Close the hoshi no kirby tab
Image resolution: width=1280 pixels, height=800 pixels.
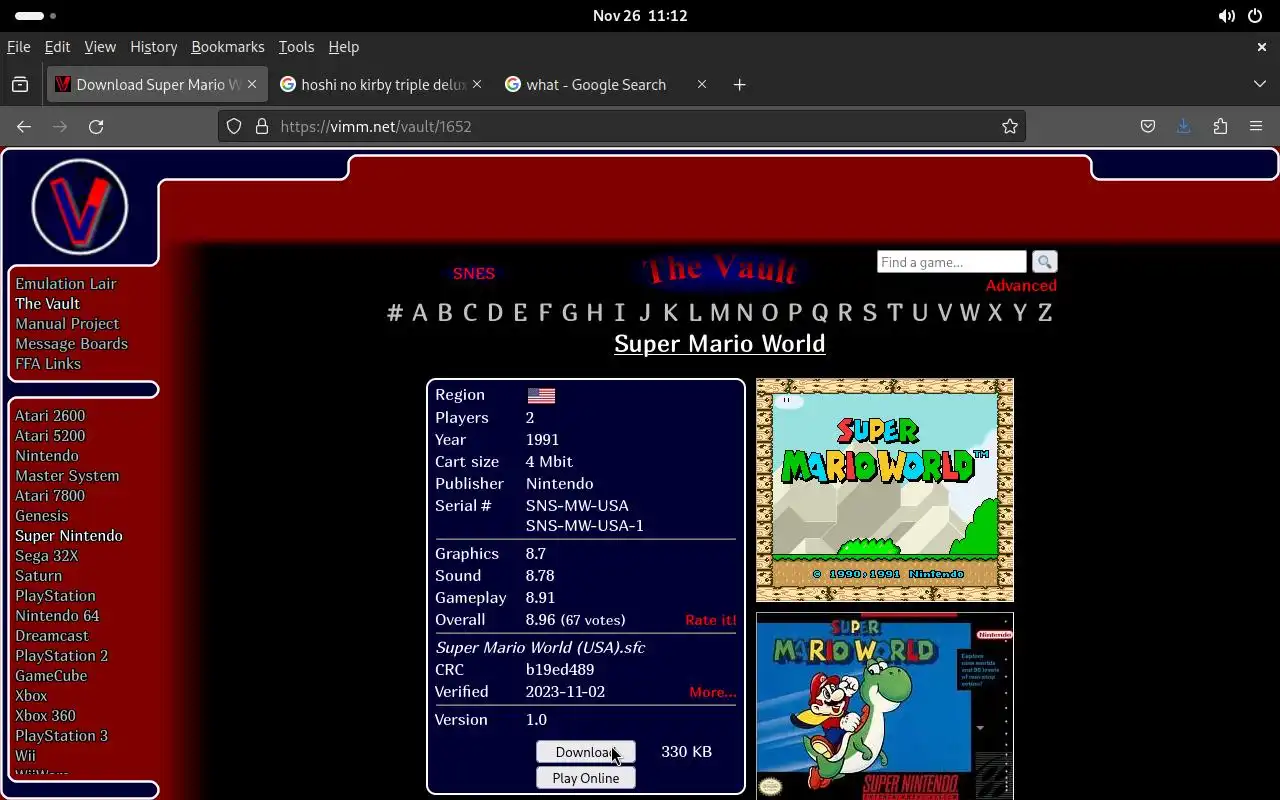click(x=477, y=85)
